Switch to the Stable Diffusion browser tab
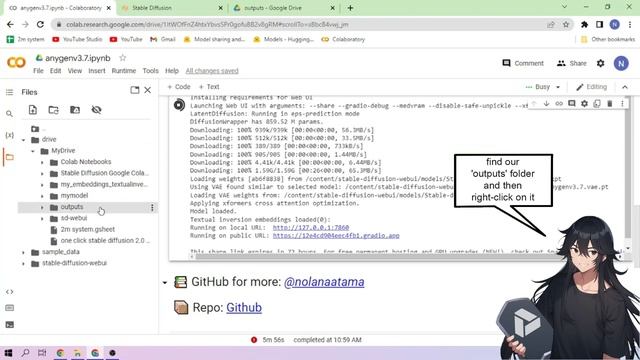This screenshot has width=640, height=360. 171,8
